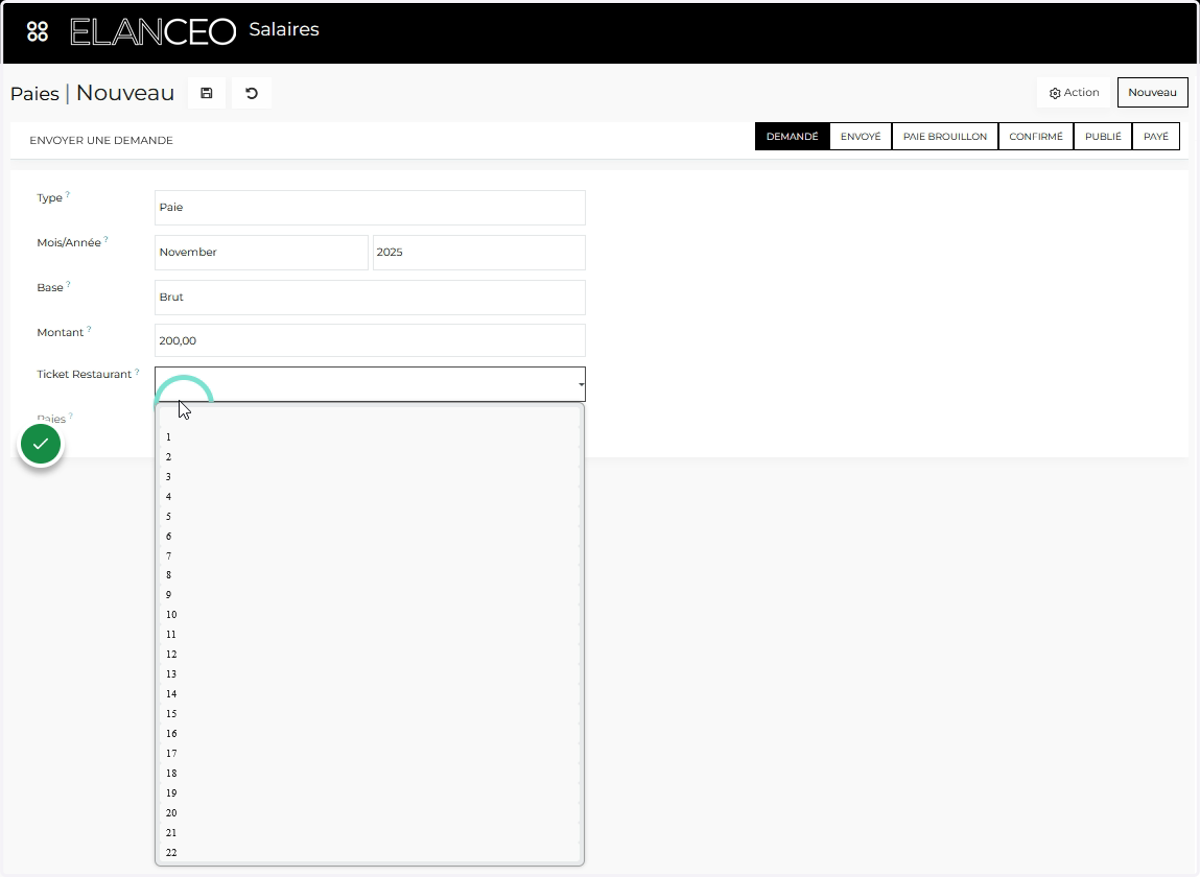1200x877 pixels.
Task: Click the Ticket Restaurant dropdown arrow
Action: click(x=580, y=385)
